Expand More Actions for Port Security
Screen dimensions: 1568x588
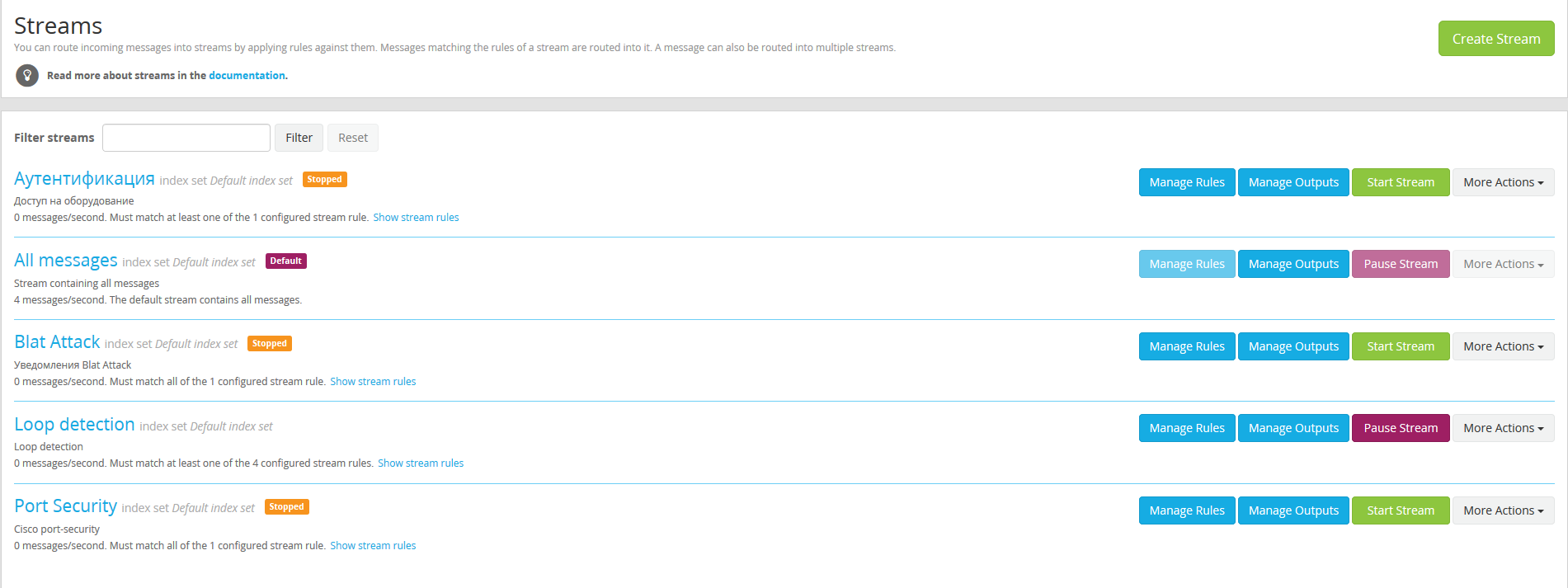[x=1503, y=510]
